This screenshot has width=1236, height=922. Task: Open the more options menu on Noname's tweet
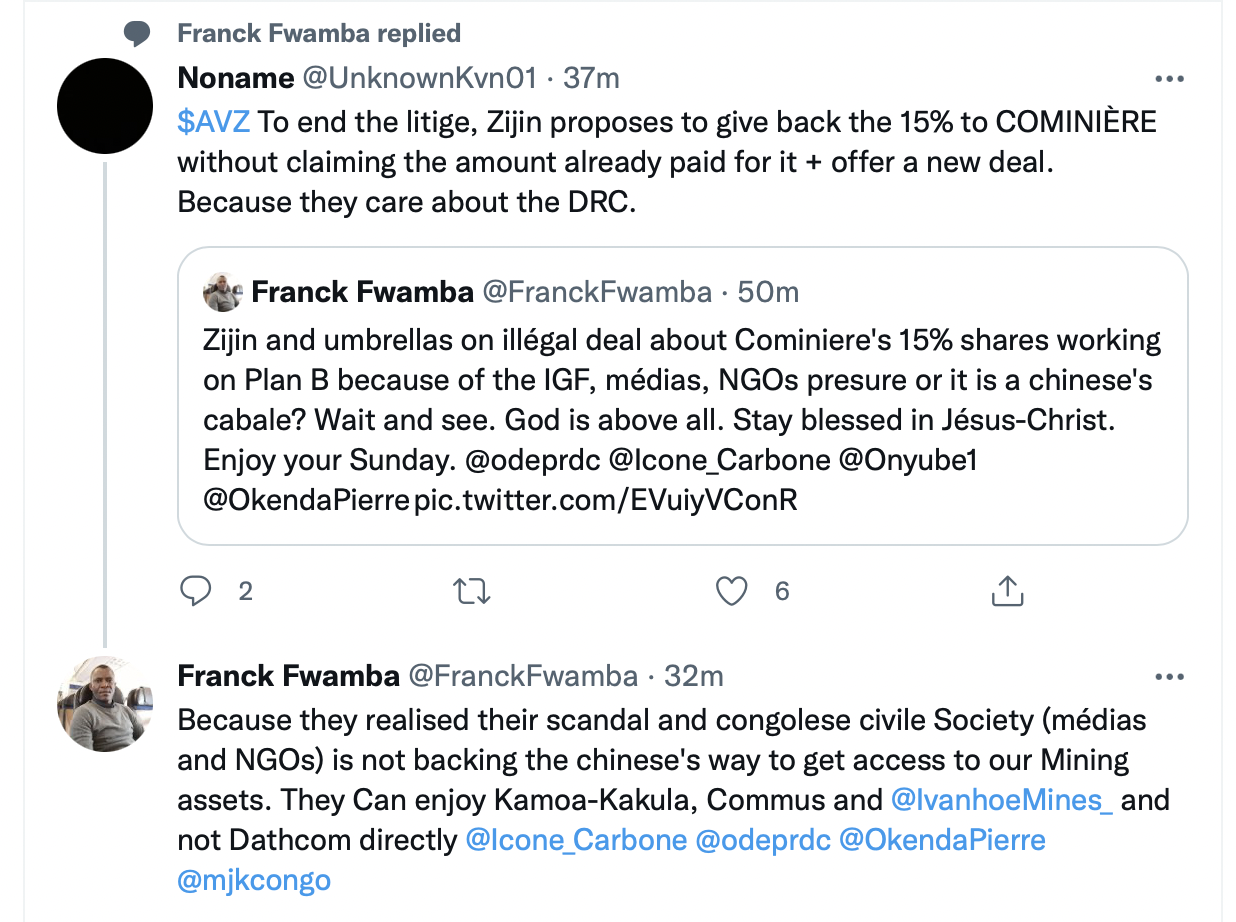coord(1169,78)
